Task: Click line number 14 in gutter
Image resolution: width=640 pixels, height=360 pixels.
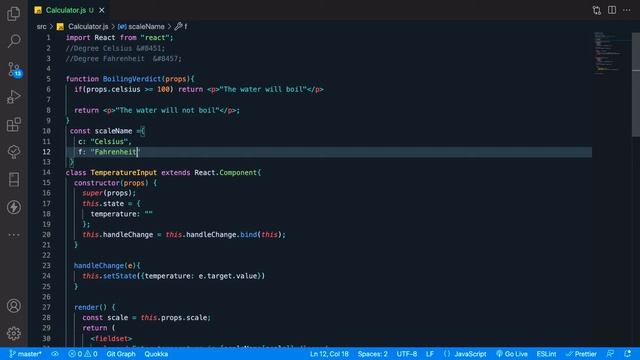Action: point(47,172)
